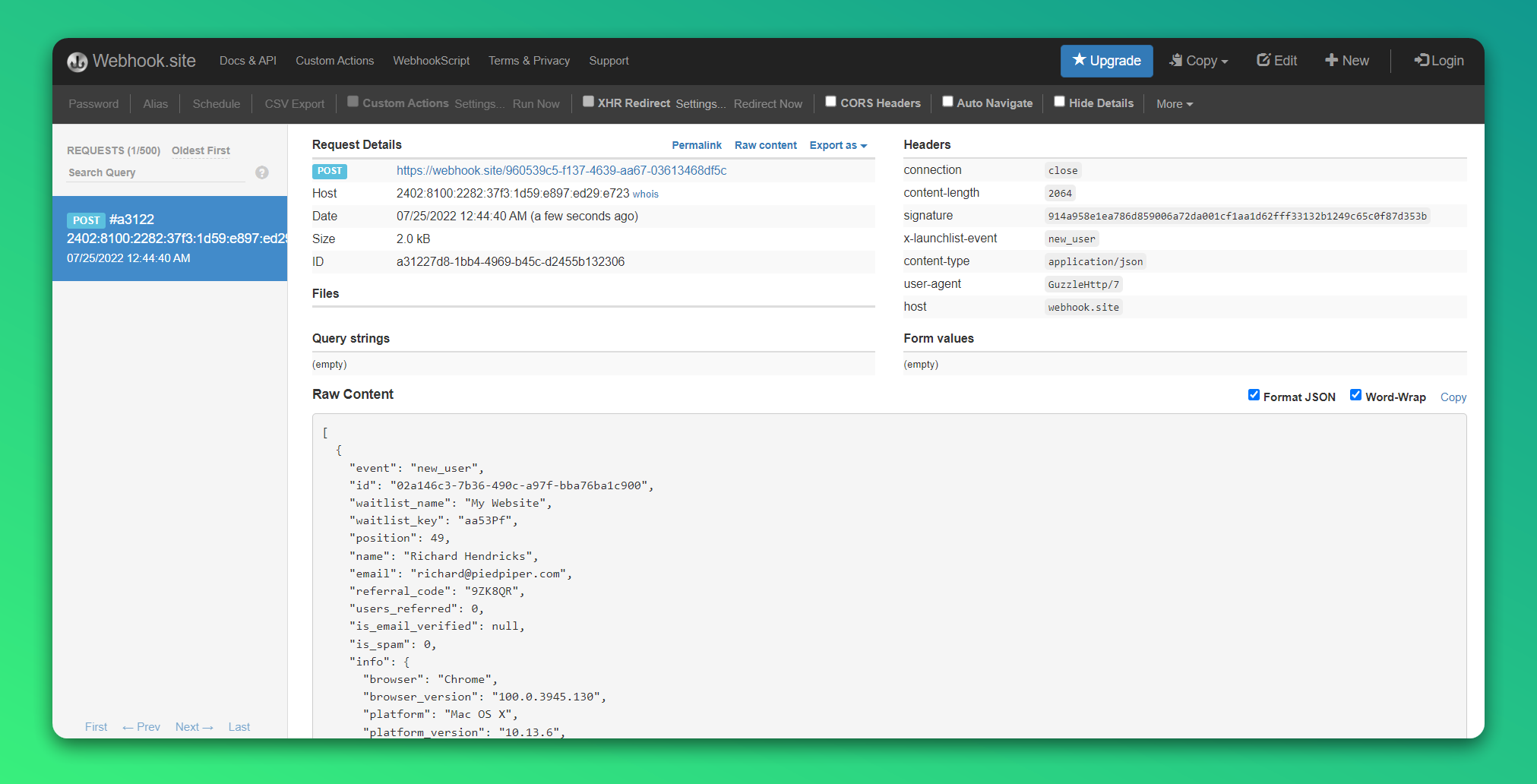Click CSV Export in toolbar
The width and height of the screenshot is (1537, 784).
coord(294,104)
